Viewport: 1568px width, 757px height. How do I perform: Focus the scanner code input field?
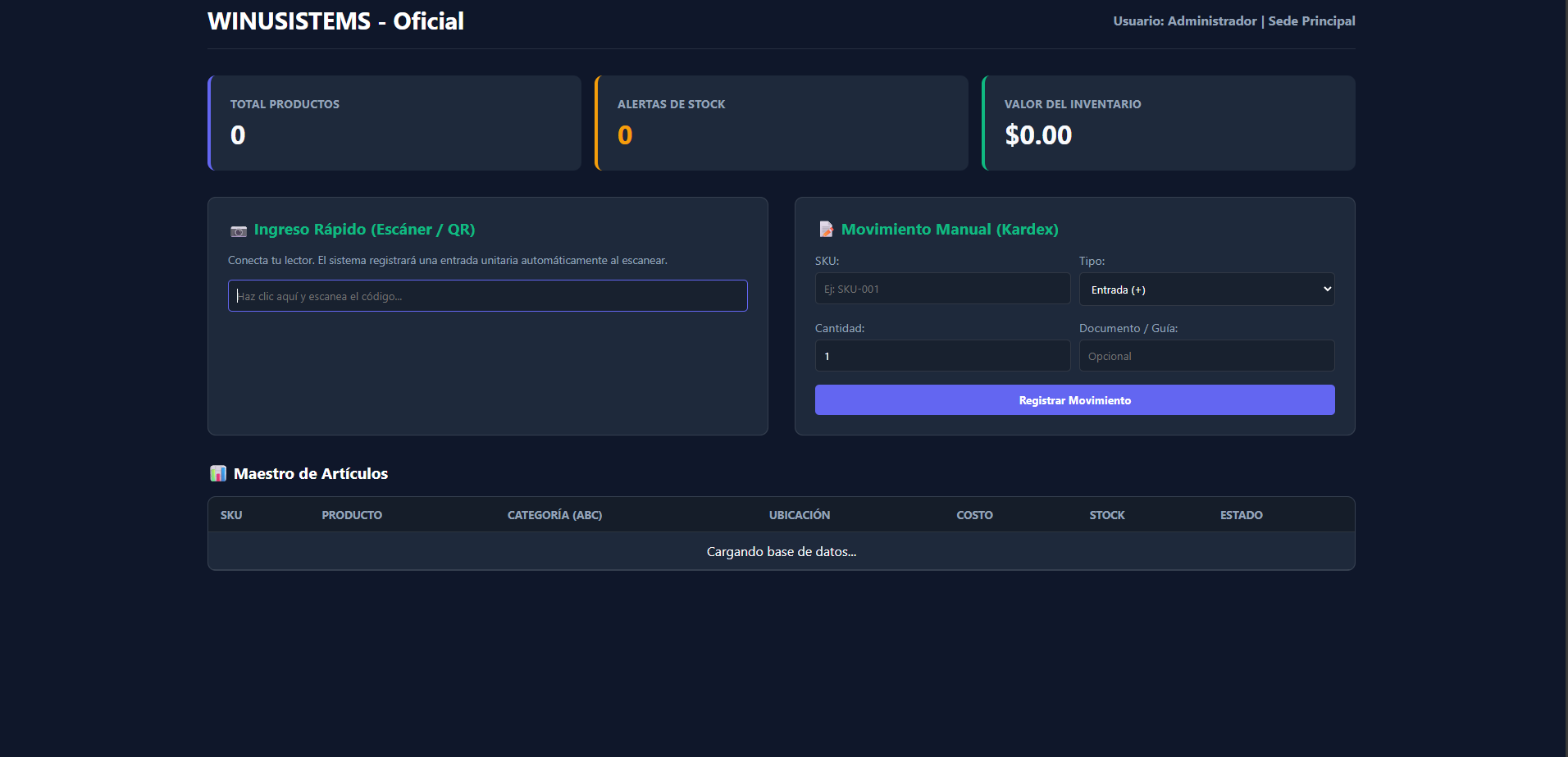(488, 296)
